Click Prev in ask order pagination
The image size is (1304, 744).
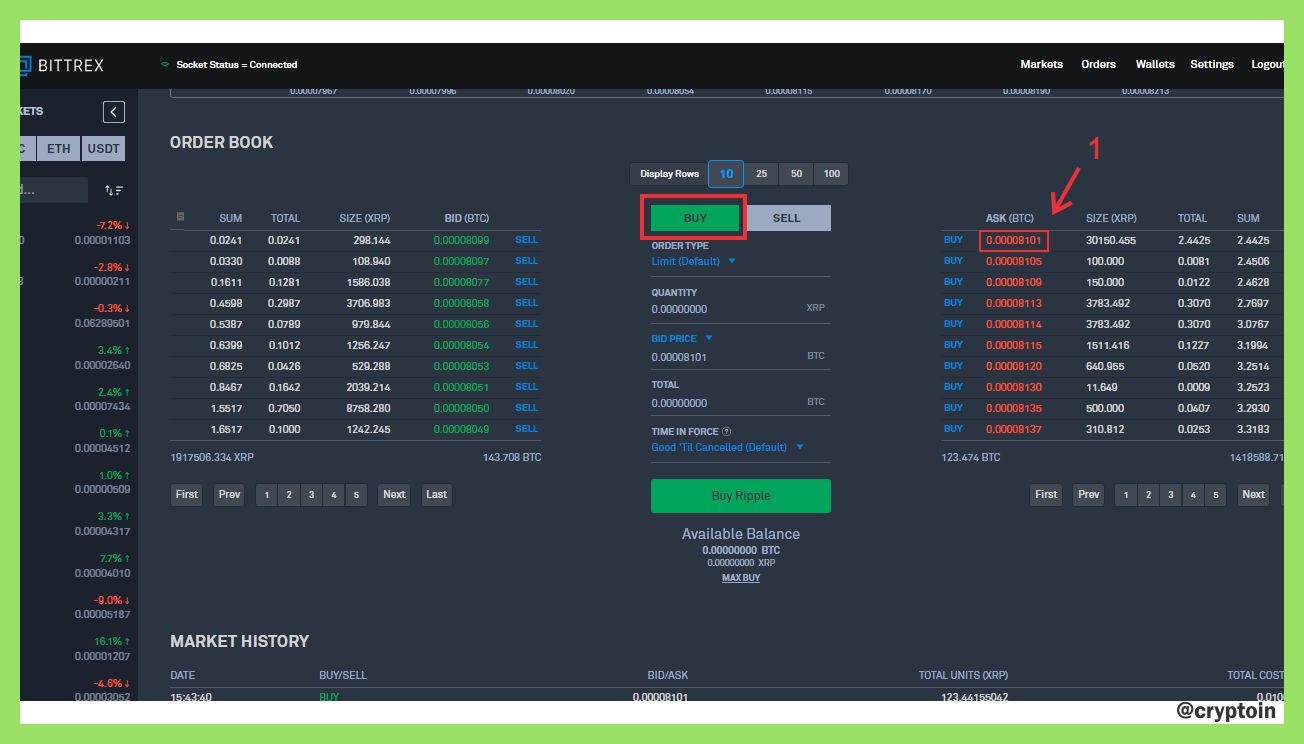point(1089,494)
